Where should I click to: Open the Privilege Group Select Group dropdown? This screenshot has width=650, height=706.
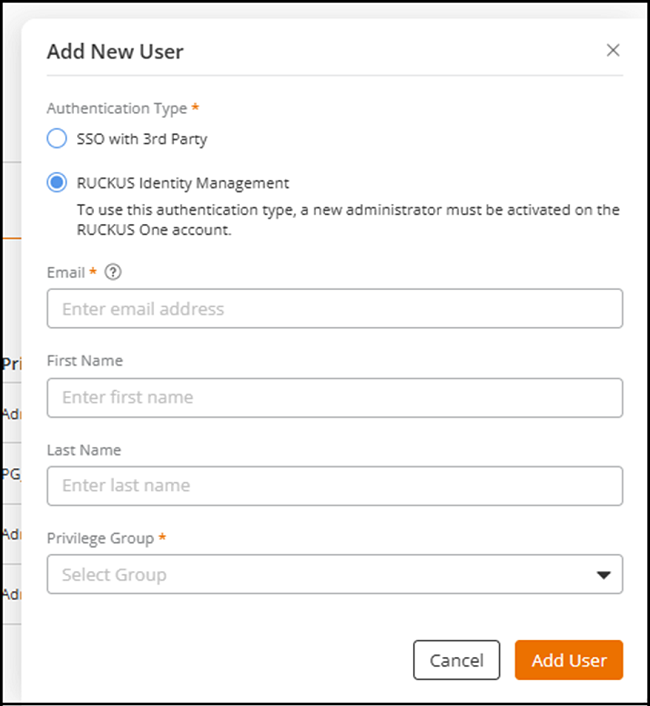coord(320,575)
